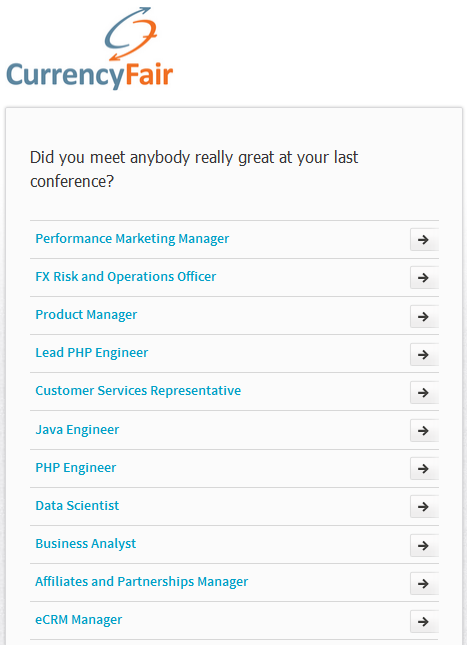Viewport: 467px width, 645px height.
Task: Open the PHP Engineer job listing
Action: point(76,468)
